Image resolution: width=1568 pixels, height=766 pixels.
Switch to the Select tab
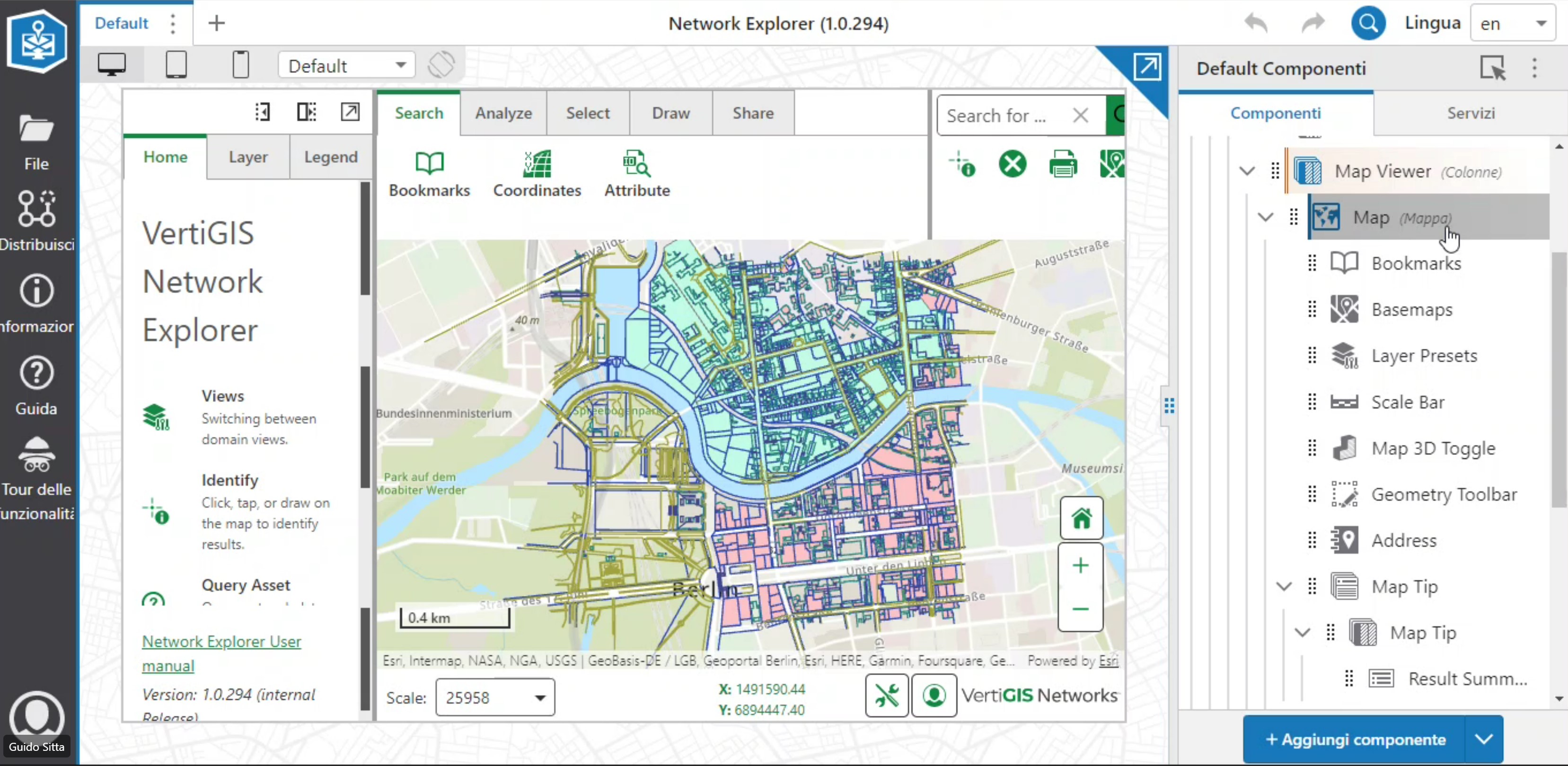click(588, 113)
